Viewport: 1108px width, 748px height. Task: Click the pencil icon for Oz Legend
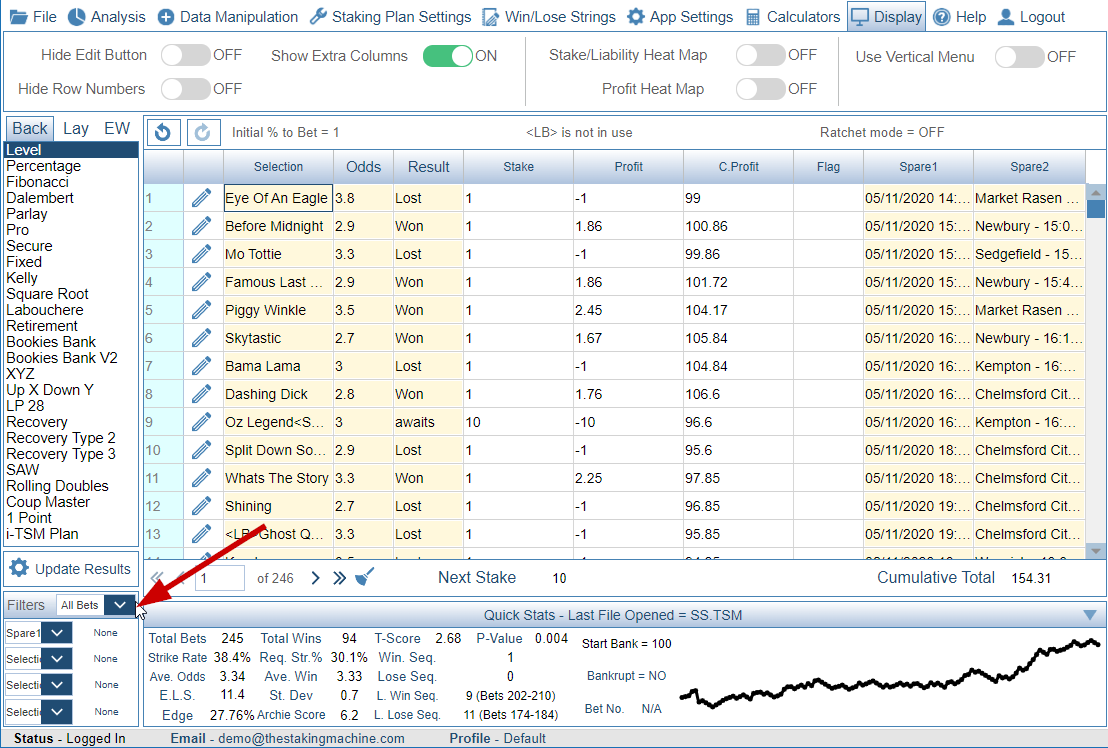point(201,422)
